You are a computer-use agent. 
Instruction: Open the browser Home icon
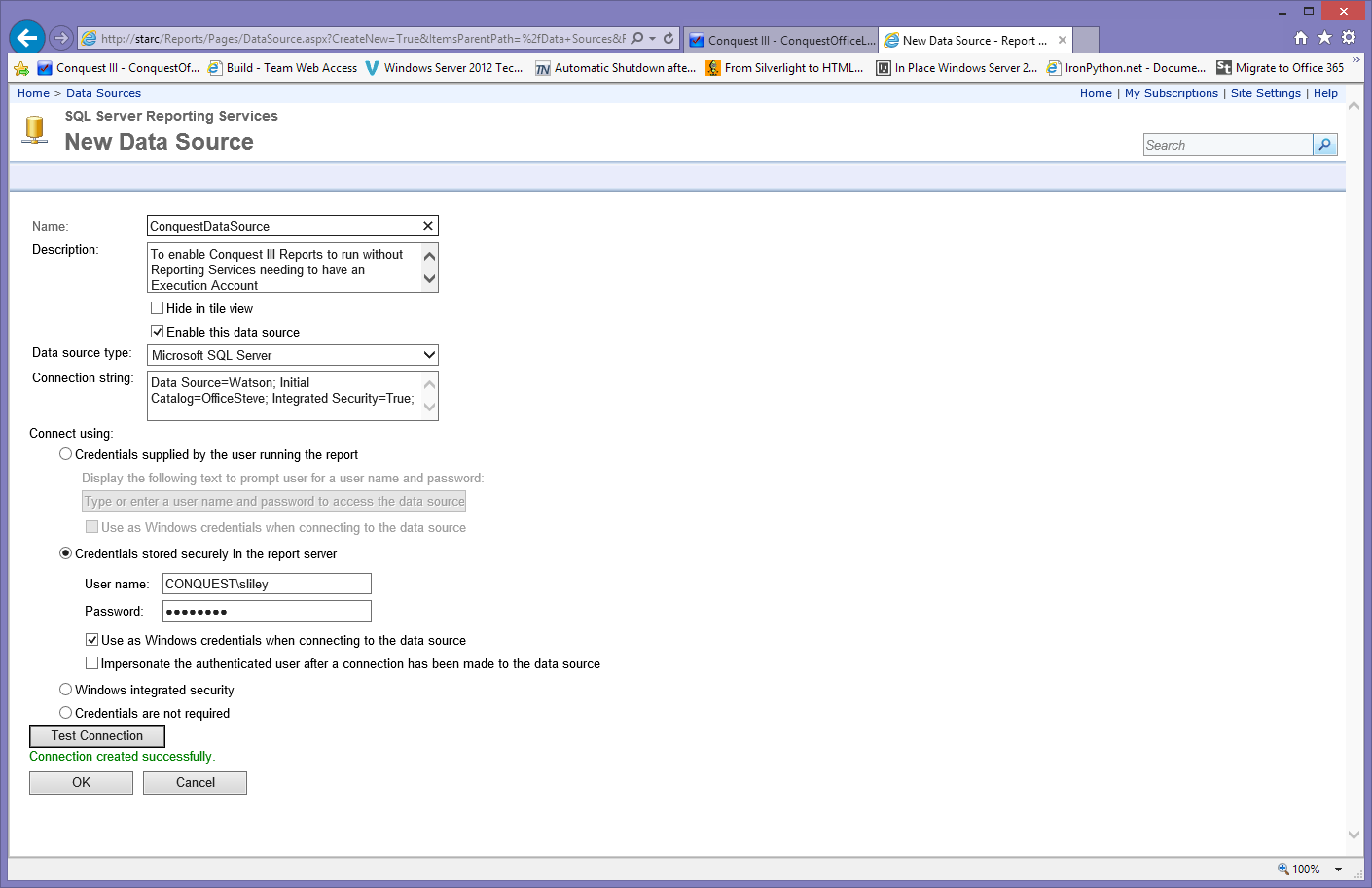[x=1301, y=38]
